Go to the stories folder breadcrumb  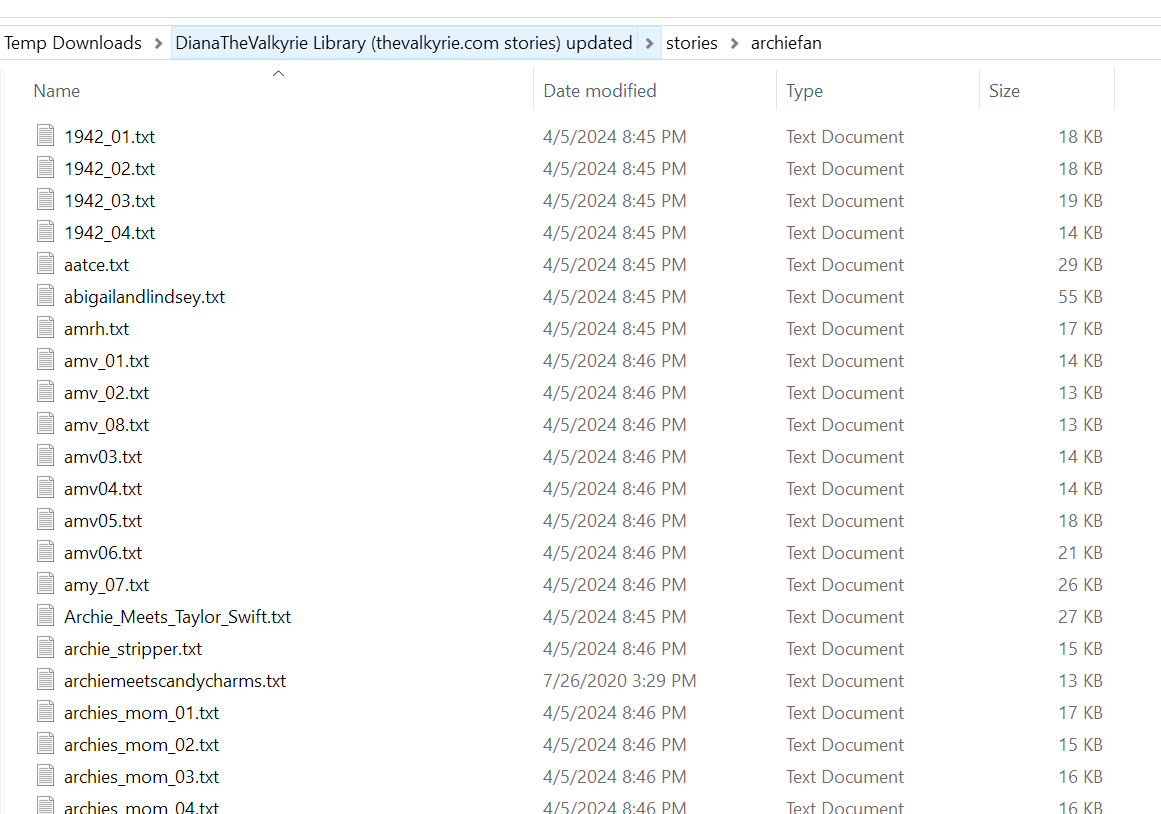[692, 43]
